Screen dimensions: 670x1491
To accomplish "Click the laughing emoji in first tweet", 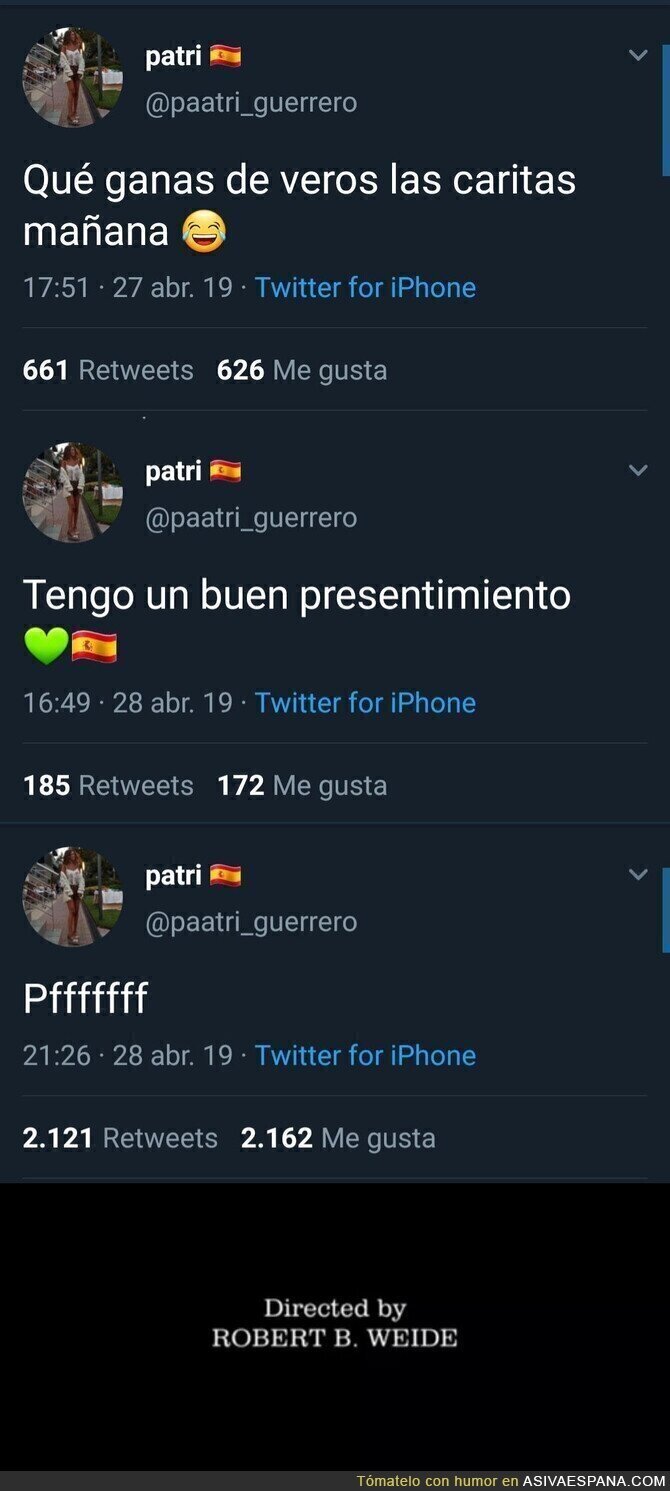I will click(x=204, y=232).
